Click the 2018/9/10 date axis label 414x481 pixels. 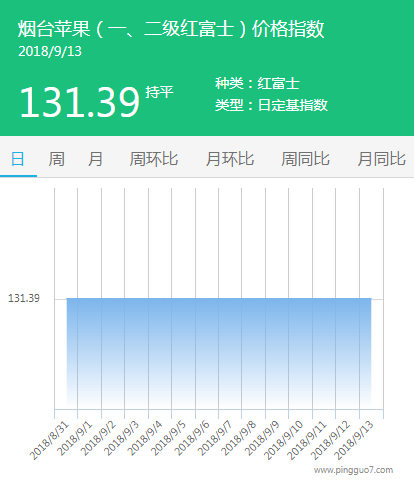coord(284,440)
